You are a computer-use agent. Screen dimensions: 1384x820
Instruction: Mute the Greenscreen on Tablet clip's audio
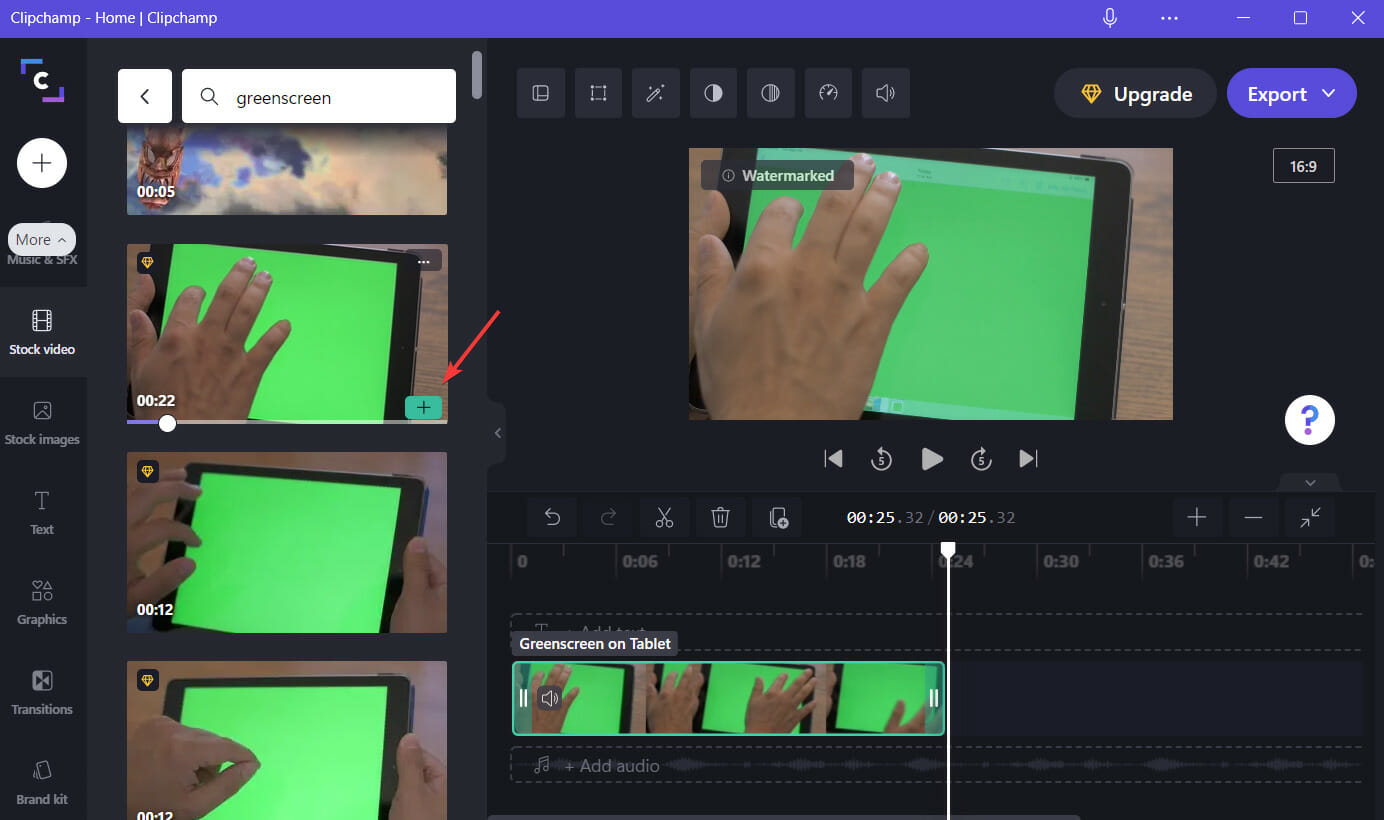tap(550, 698)
